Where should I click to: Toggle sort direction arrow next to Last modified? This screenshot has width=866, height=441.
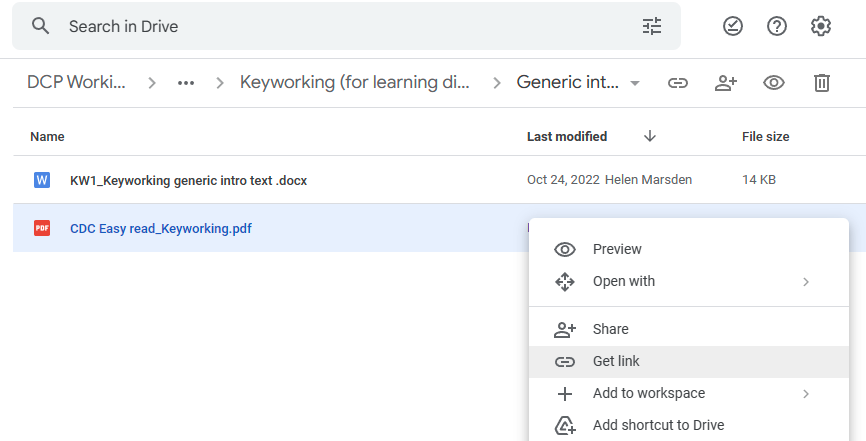[650, 136]
